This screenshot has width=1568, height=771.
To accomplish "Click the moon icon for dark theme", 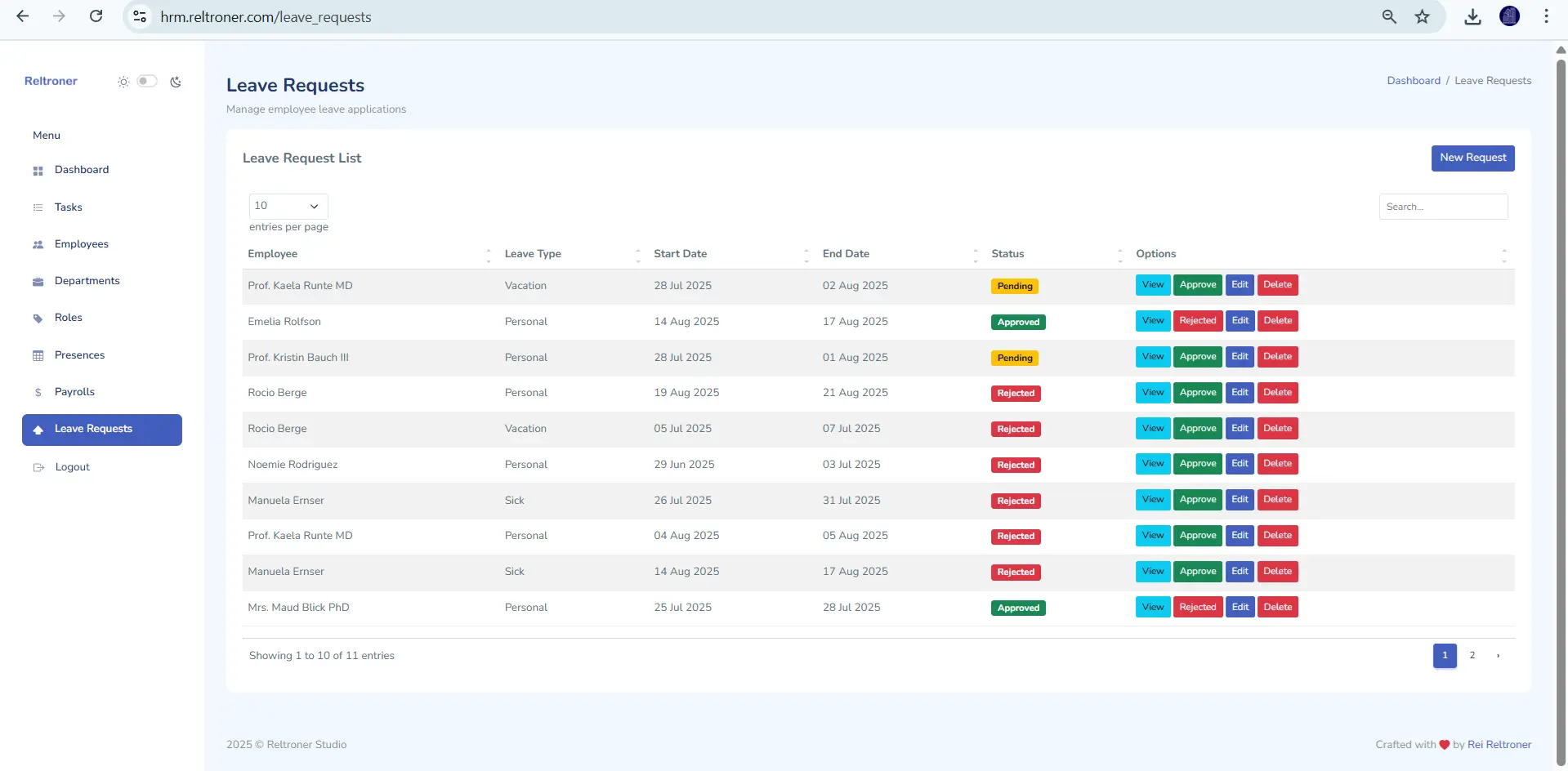I will (x=176, y=82).
